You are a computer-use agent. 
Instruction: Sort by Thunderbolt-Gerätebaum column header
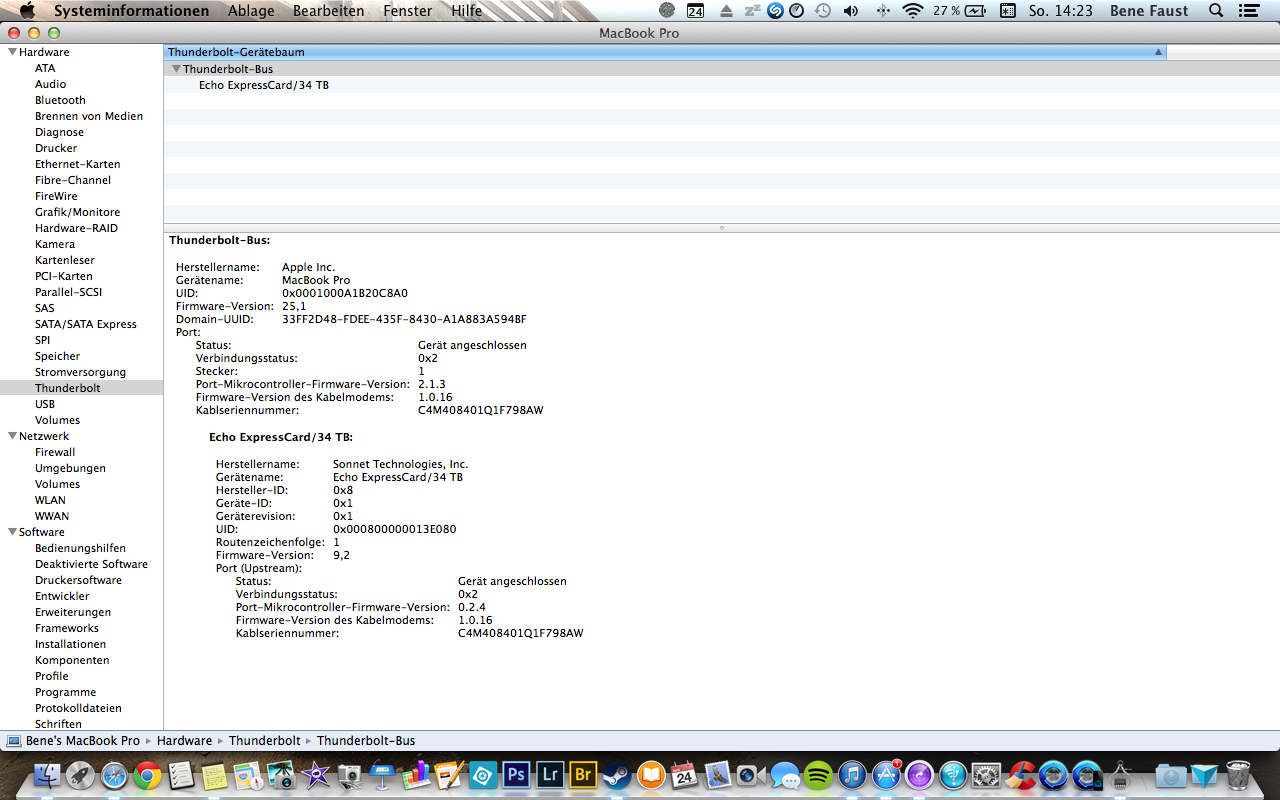(665, 52)
